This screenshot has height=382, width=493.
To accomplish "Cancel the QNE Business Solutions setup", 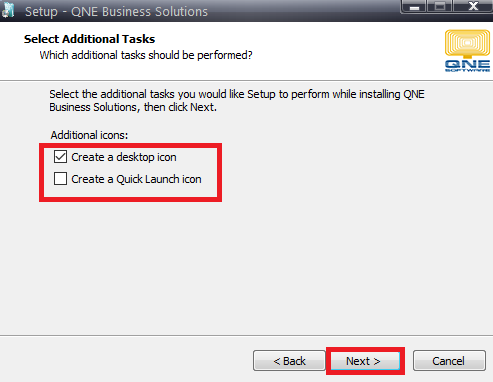I will coord(449,361).
